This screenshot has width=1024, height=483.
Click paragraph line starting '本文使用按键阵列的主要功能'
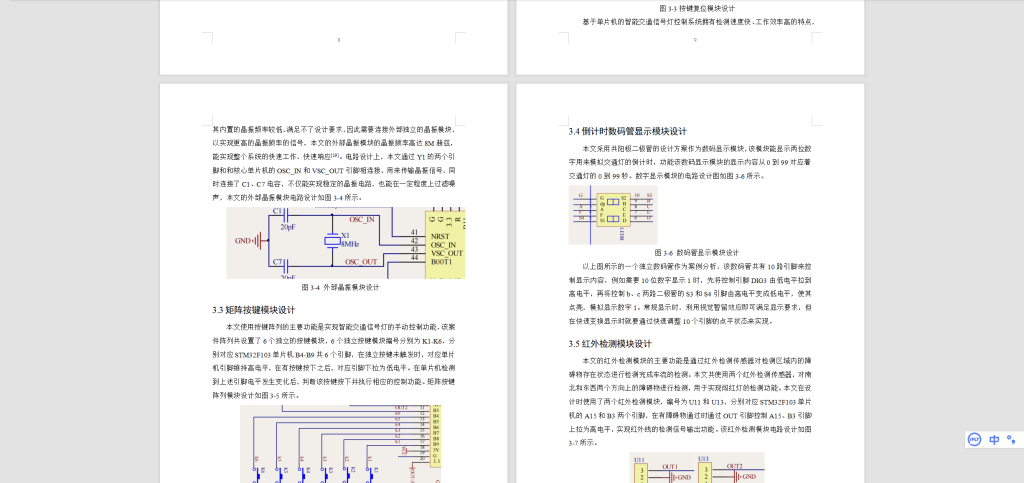[341, 326]
